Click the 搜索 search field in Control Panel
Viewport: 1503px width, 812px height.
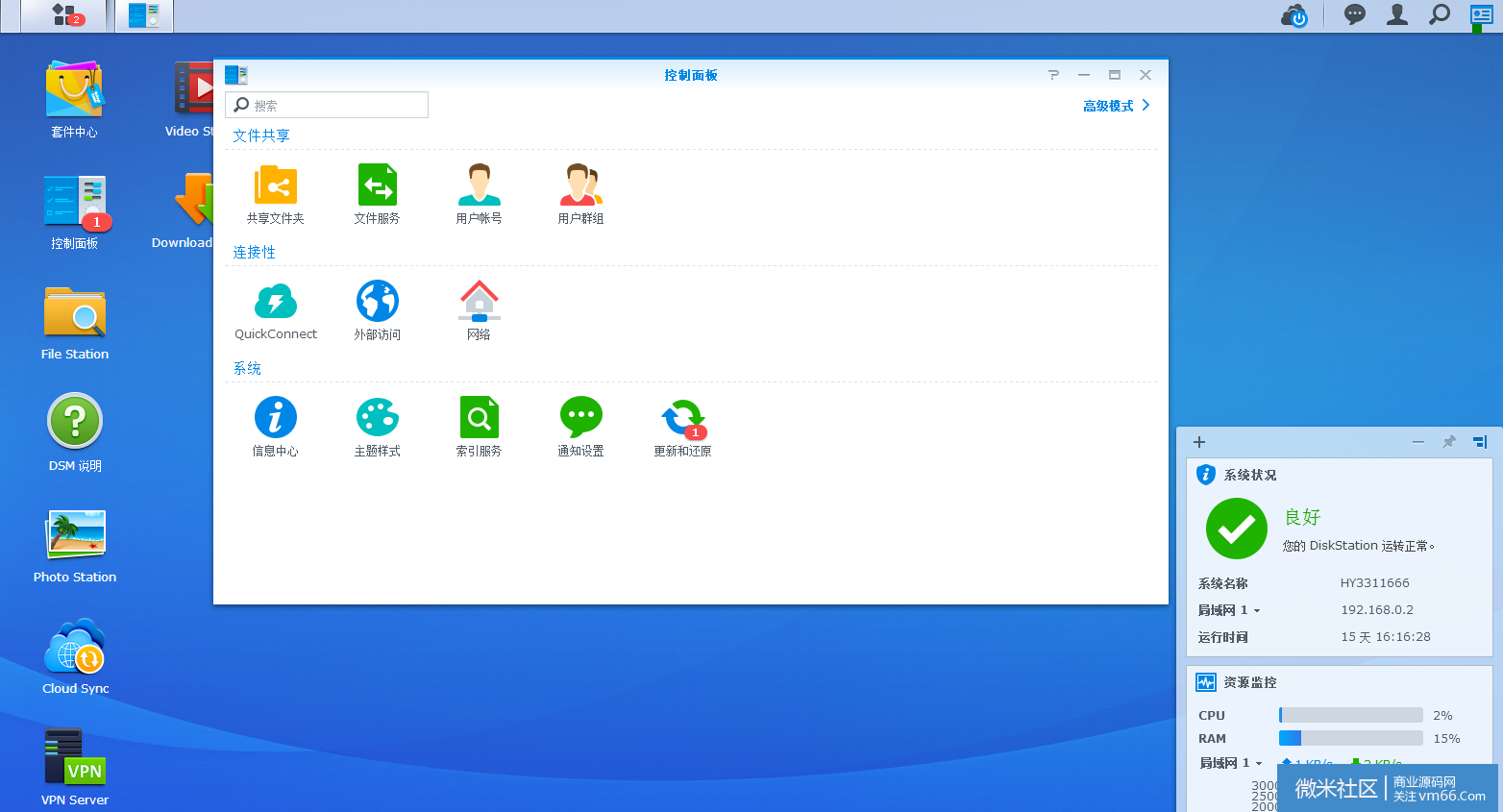327,105
